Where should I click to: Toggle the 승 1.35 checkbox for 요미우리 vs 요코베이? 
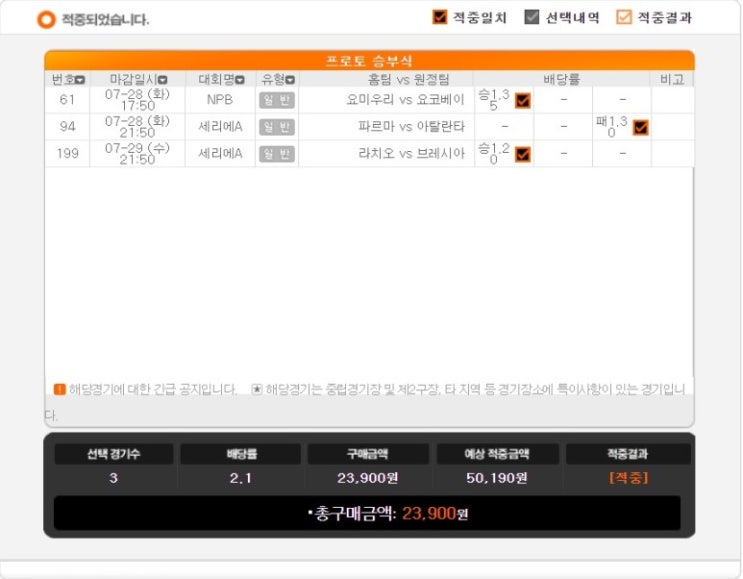[x=523, y=100]
